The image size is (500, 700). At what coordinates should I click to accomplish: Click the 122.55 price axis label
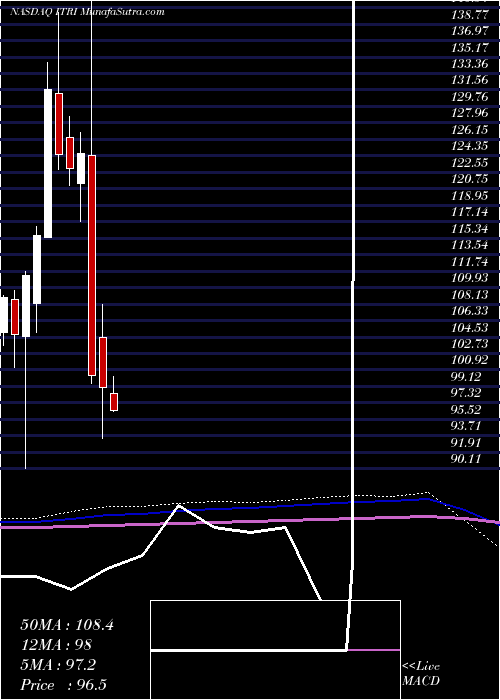pos(470,163)
